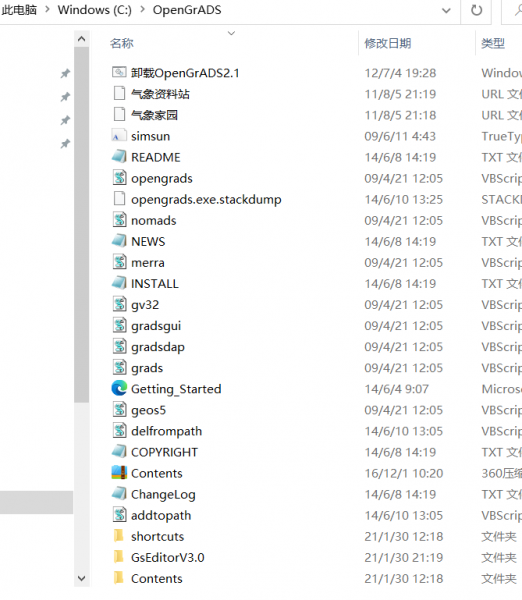
Task: Select the opengrads VBScript file icon
Action: point(119,178)
